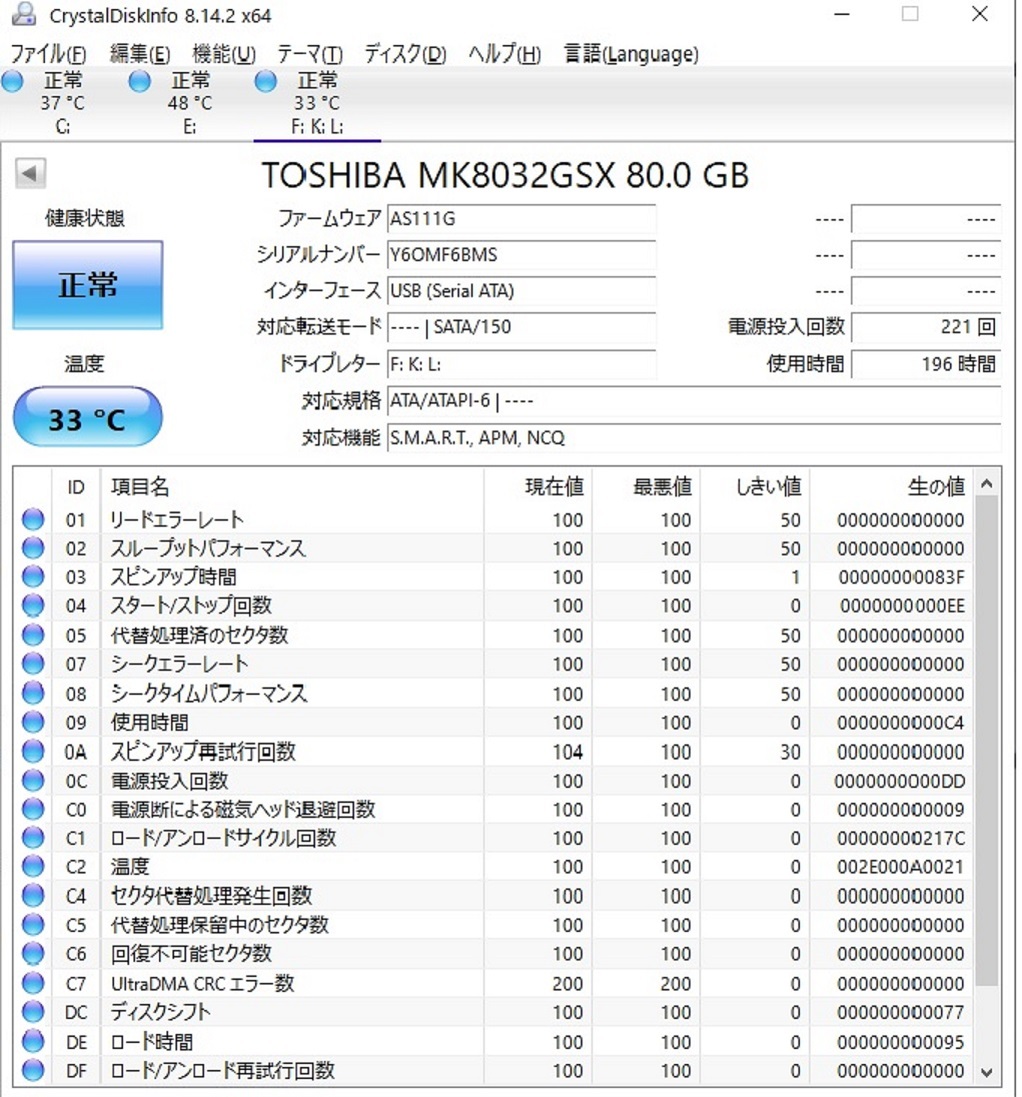Click the interface field USB (Serial ATA)
1022x1097 pixels.
coord(521,291)
